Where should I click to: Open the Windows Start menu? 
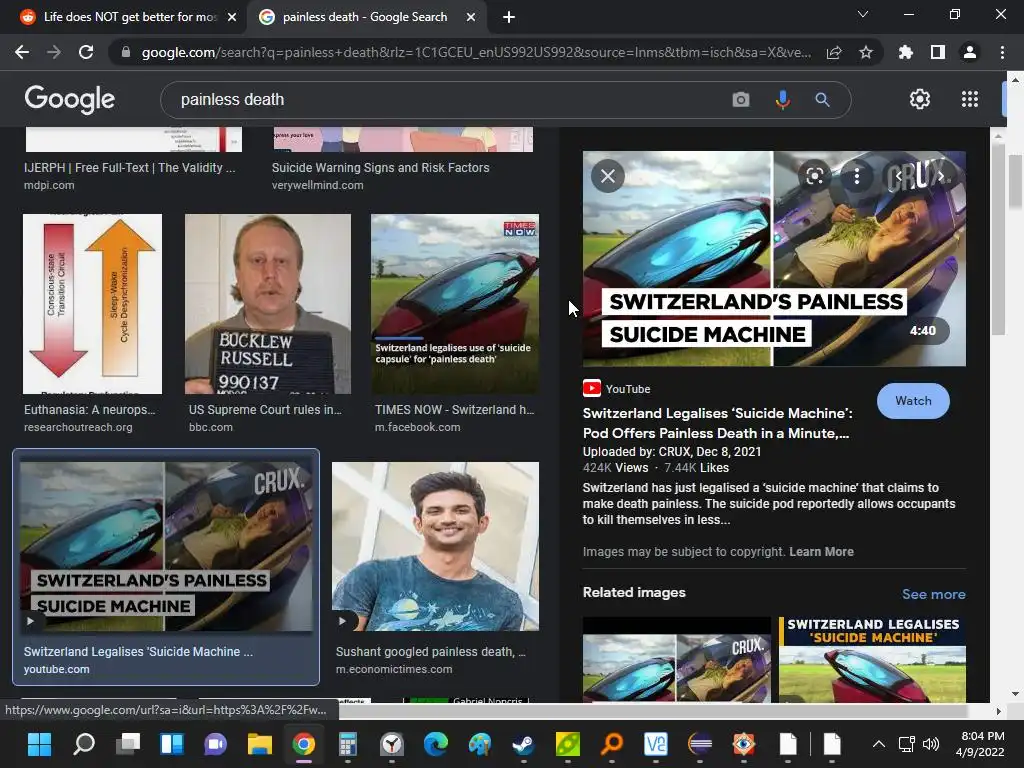tap(39, 744)
